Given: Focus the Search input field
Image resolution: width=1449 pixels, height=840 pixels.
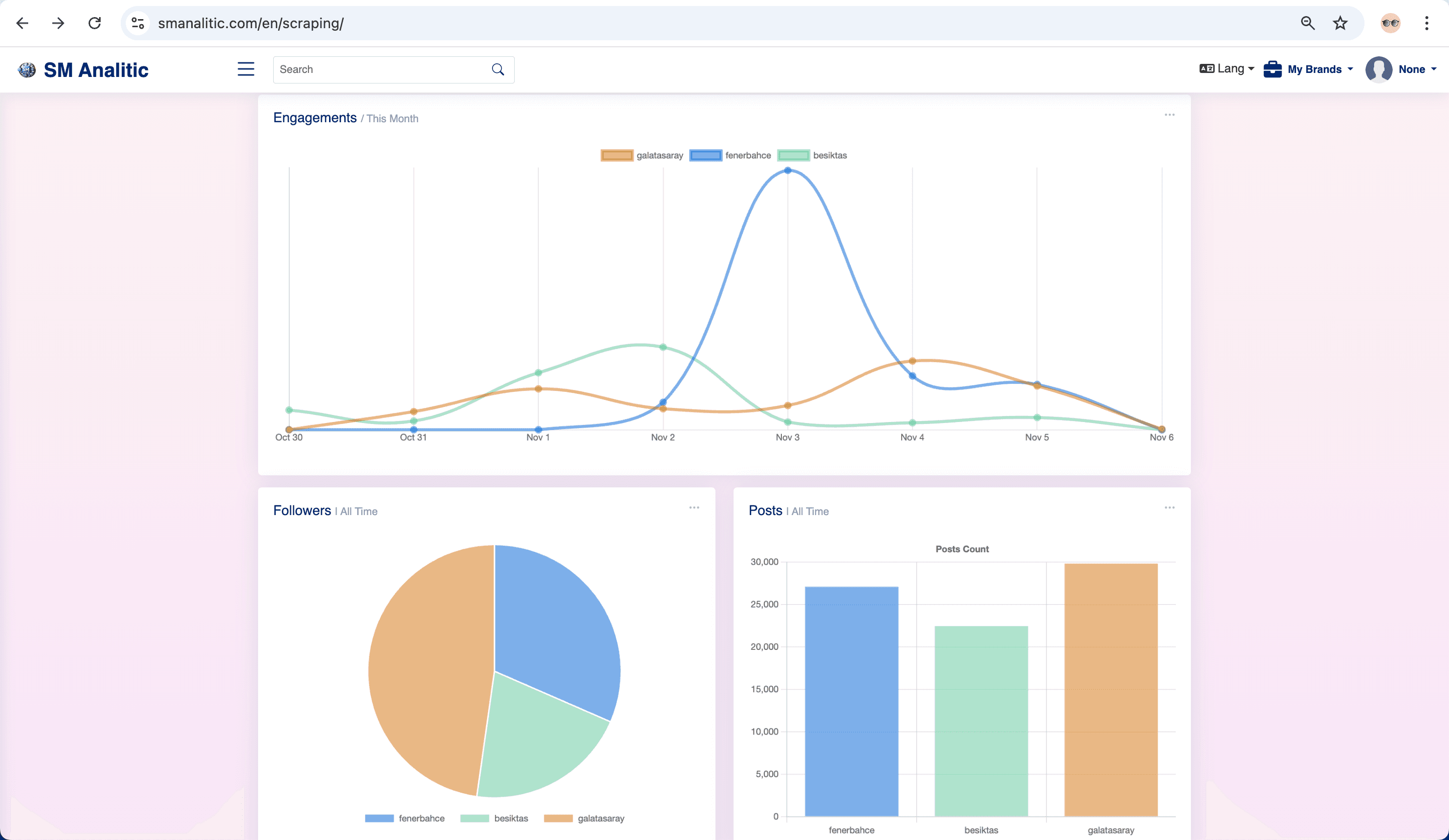Looking at the screenshot, I should click(382, 69).
